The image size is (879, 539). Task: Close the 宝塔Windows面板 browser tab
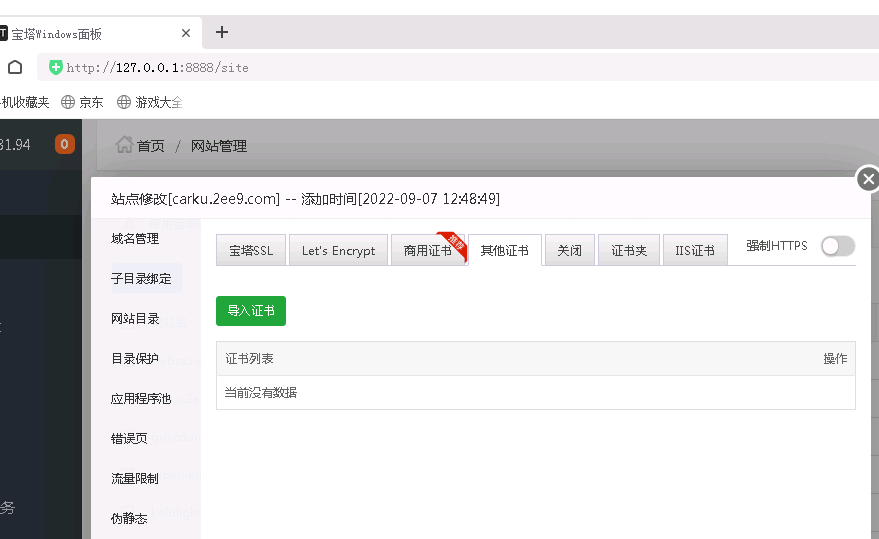(186, 33)
